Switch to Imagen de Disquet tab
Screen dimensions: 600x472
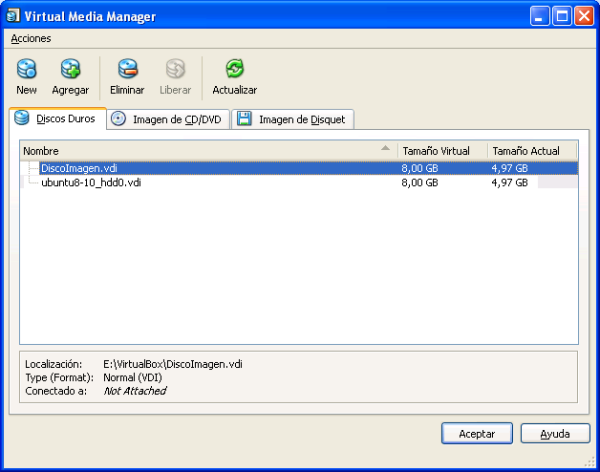292,120
